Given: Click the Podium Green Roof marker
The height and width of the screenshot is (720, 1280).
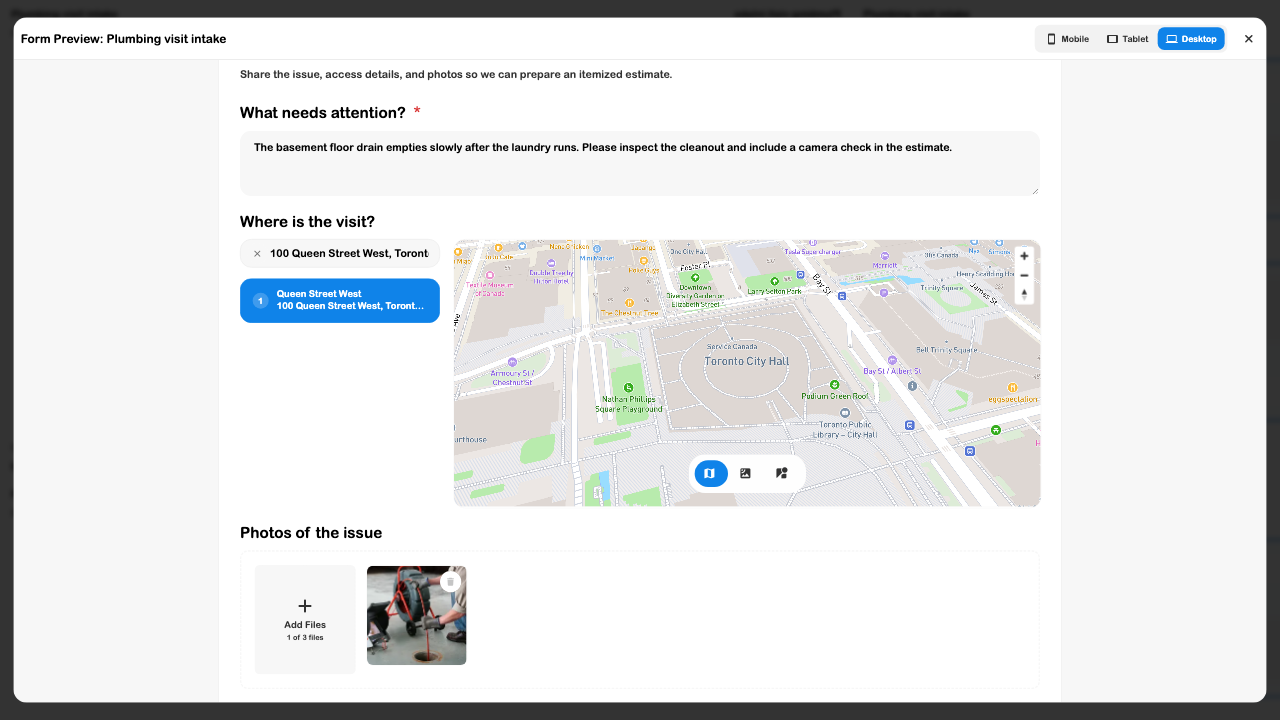Looking at the screenshot, I should pyautogui.click(x=835, y=384).
